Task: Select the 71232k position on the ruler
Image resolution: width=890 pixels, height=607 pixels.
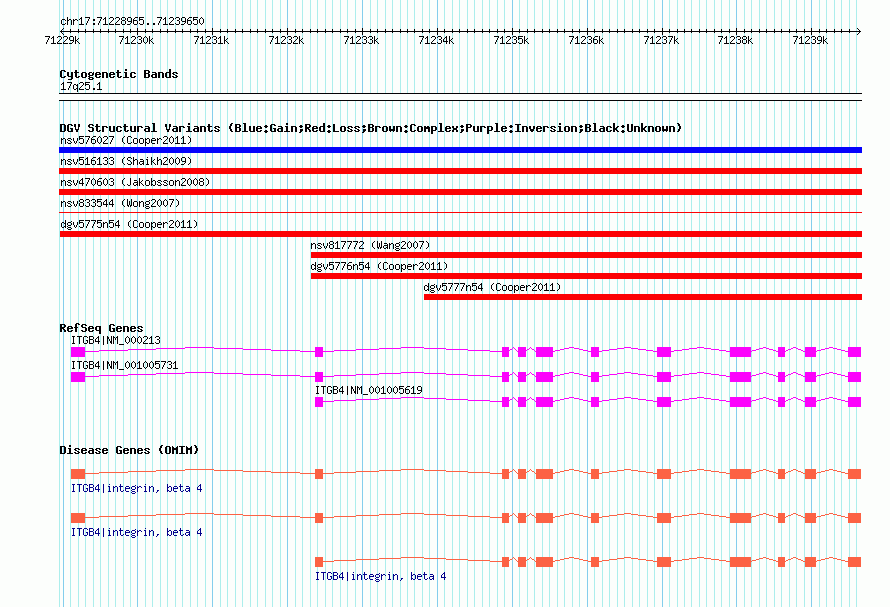Action: 286,40
